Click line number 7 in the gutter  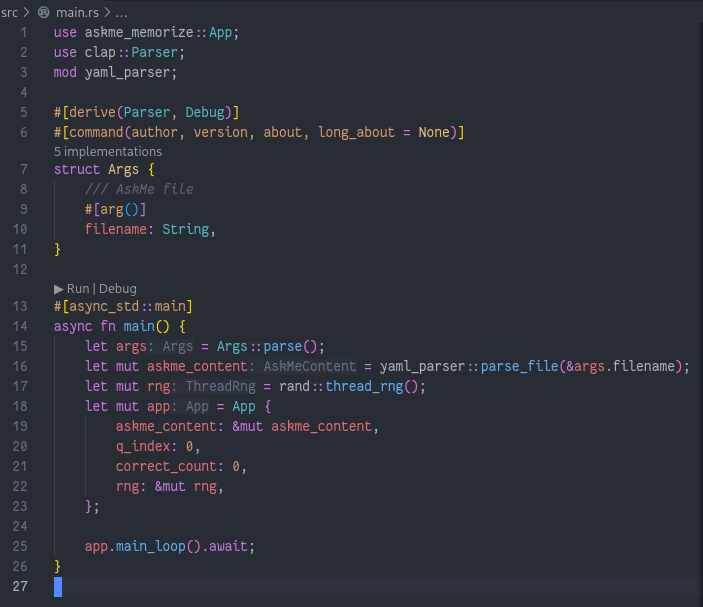[24, 169]
